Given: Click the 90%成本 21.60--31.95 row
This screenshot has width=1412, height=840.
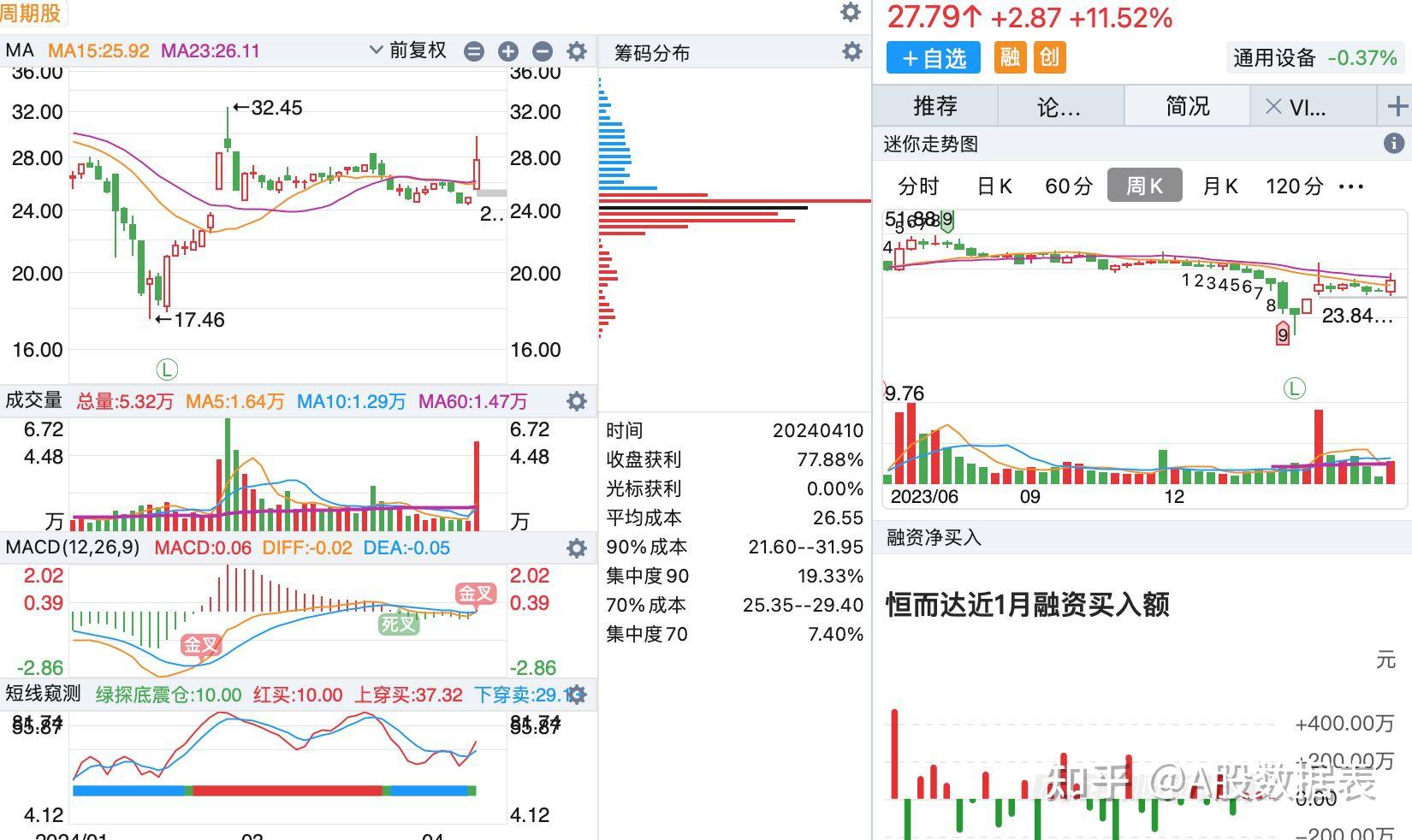Looking at the screenshot, I should point(734,547).
